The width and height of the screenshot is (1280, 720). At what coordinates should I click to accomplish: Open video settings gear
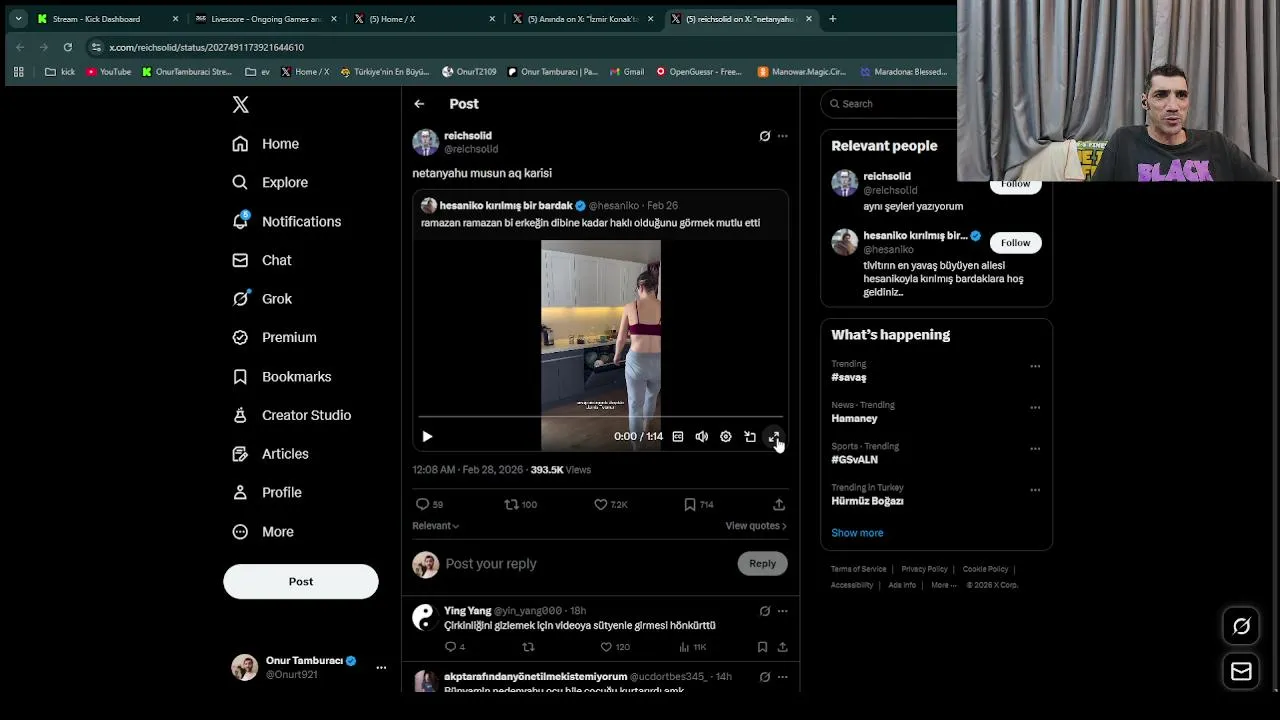pos(726,437)
